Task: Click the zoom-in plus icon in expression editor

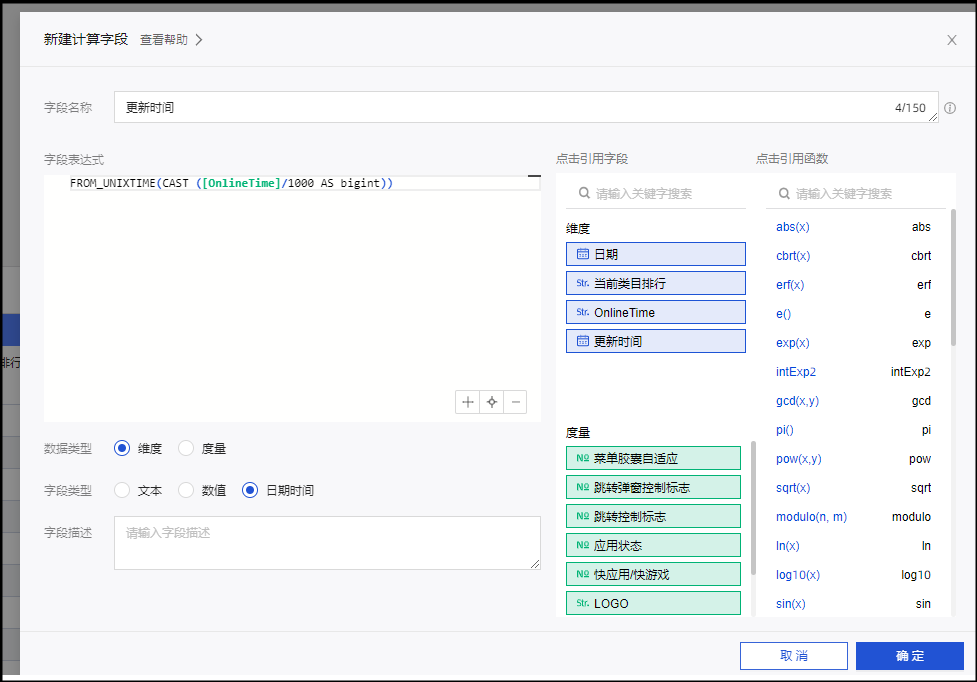Action: 467,402
